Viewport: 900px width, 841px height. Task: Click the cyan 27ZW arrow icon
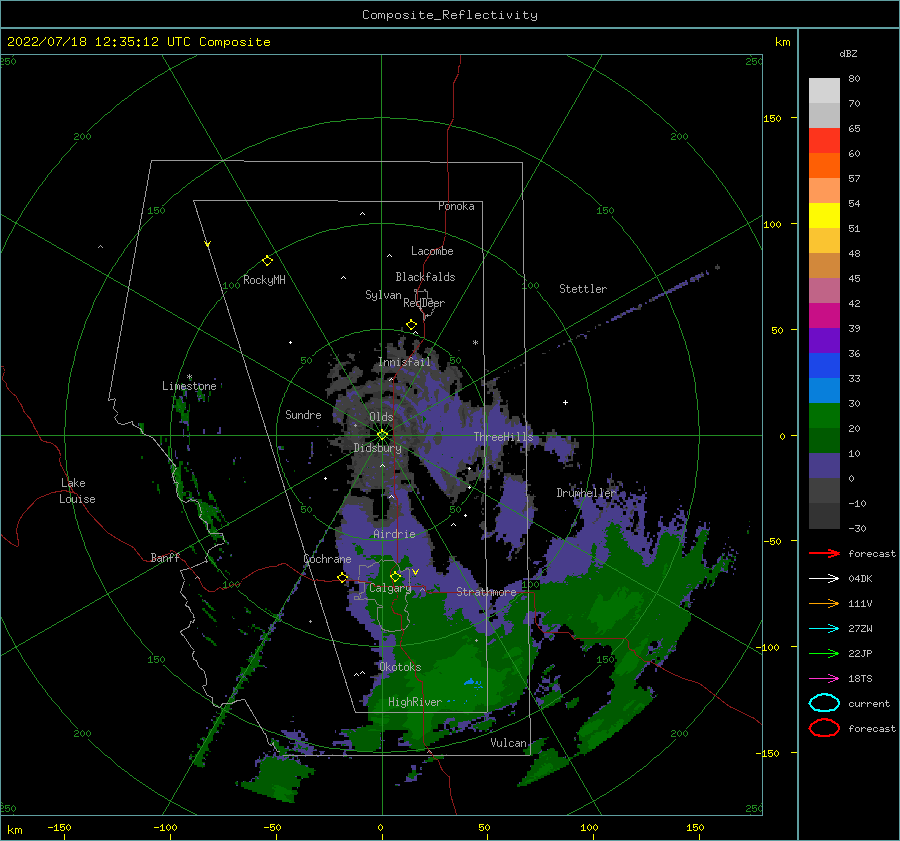click(x=824, y=629)
